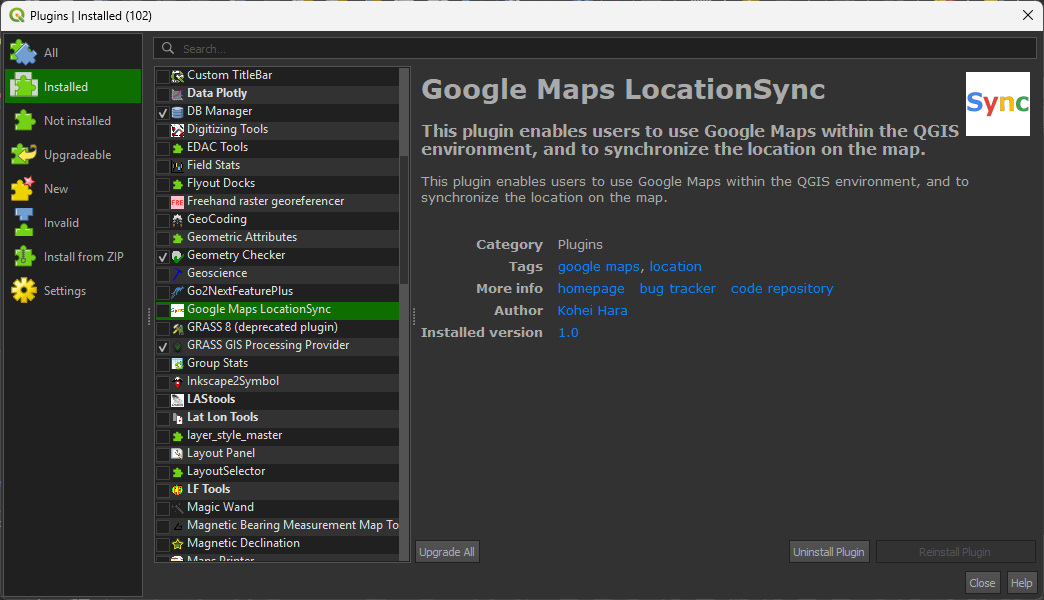Screen dimensions: 1044x600
Task: Click the Sync plugin logo thumbnail
Action: pyautogui.click(x=997, y=104)
